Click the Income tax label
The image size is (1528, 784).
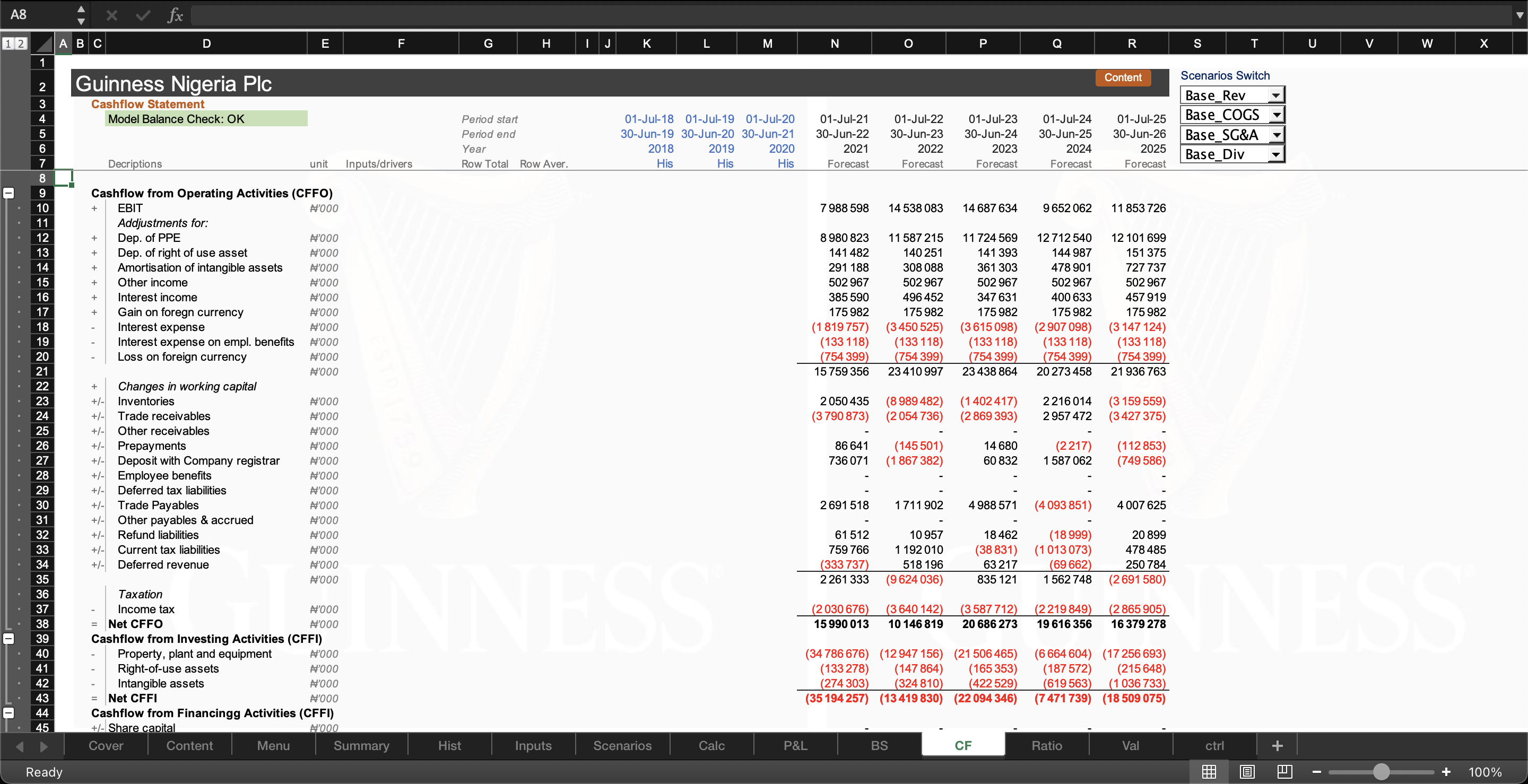(146, 609)
